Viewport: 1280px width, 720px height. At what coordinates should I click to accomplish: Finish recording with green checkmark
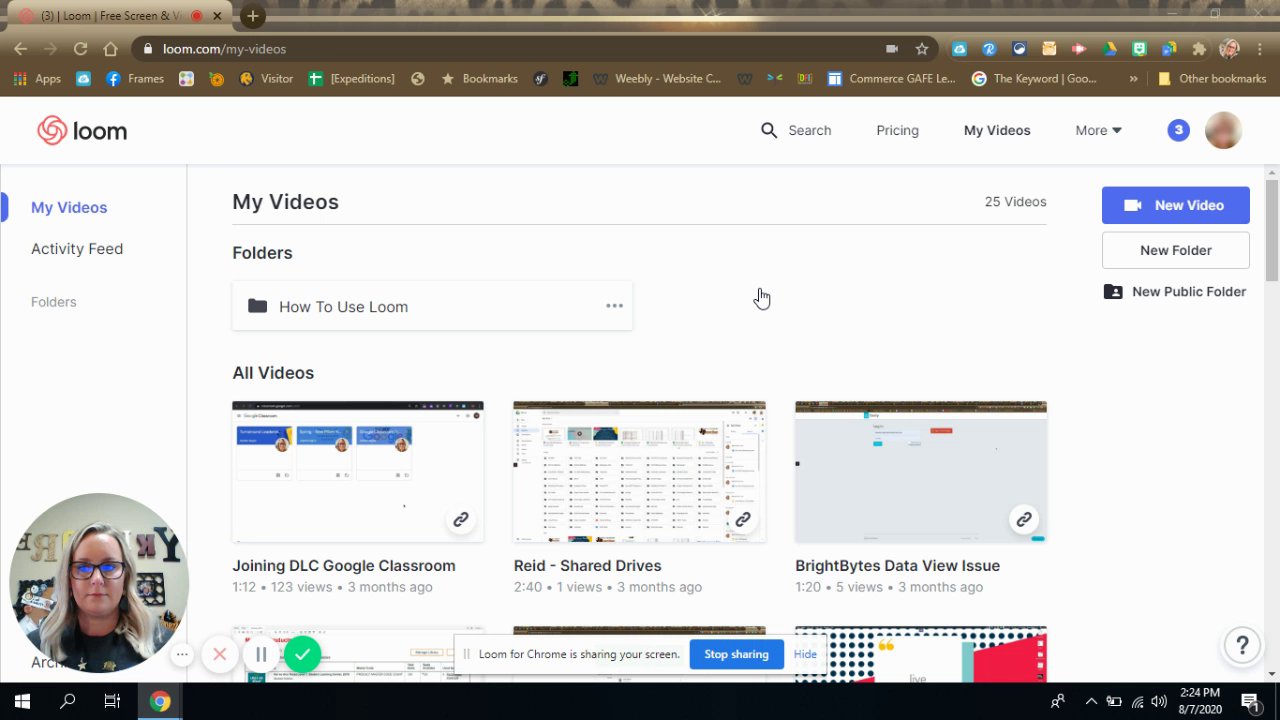(x=302, y=655)
